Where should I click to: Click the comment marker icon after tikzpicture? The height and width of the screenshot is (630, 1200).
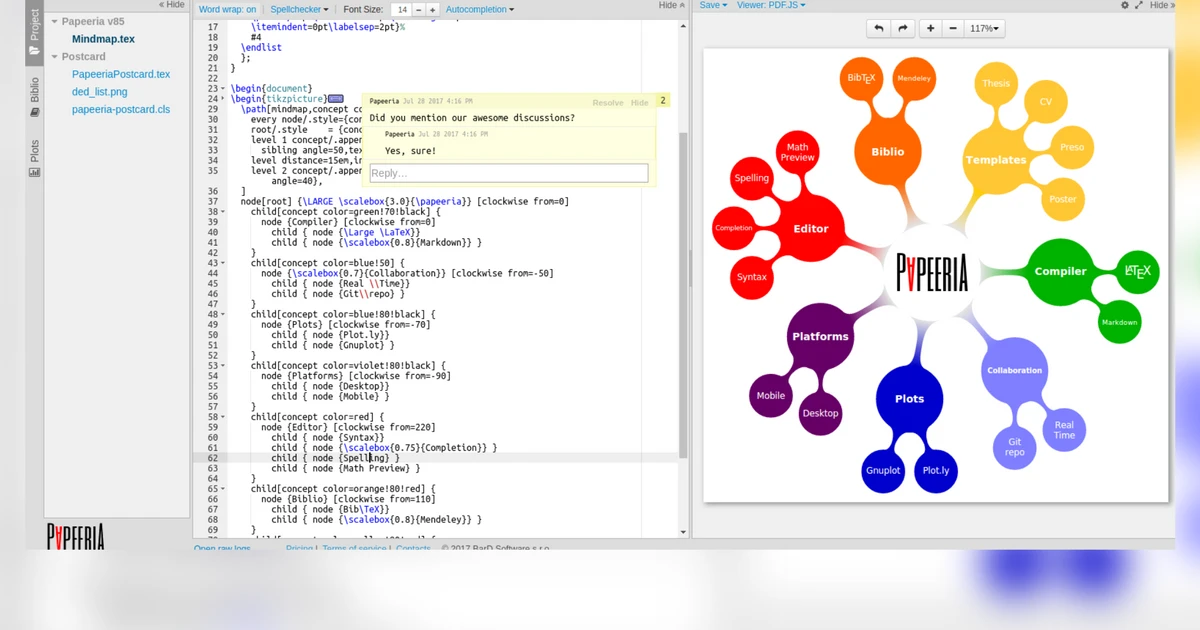335,99
